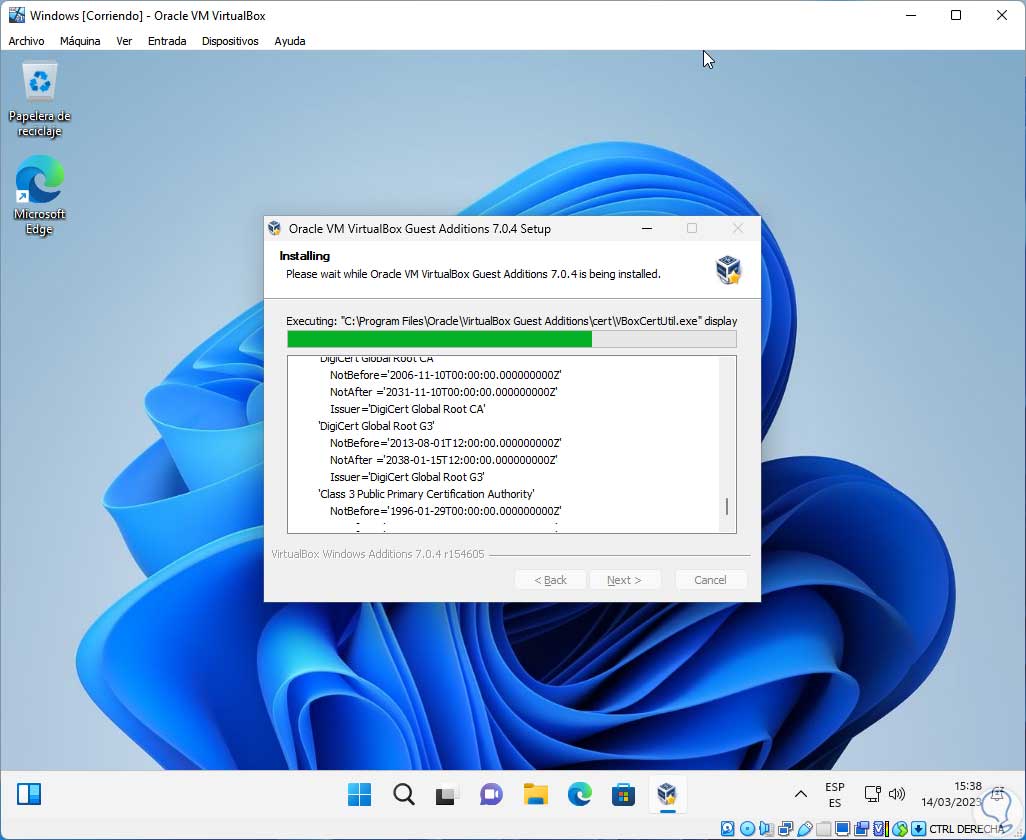Select the Issuer='DigiCert Global Root G3' line

pos(407,477)
